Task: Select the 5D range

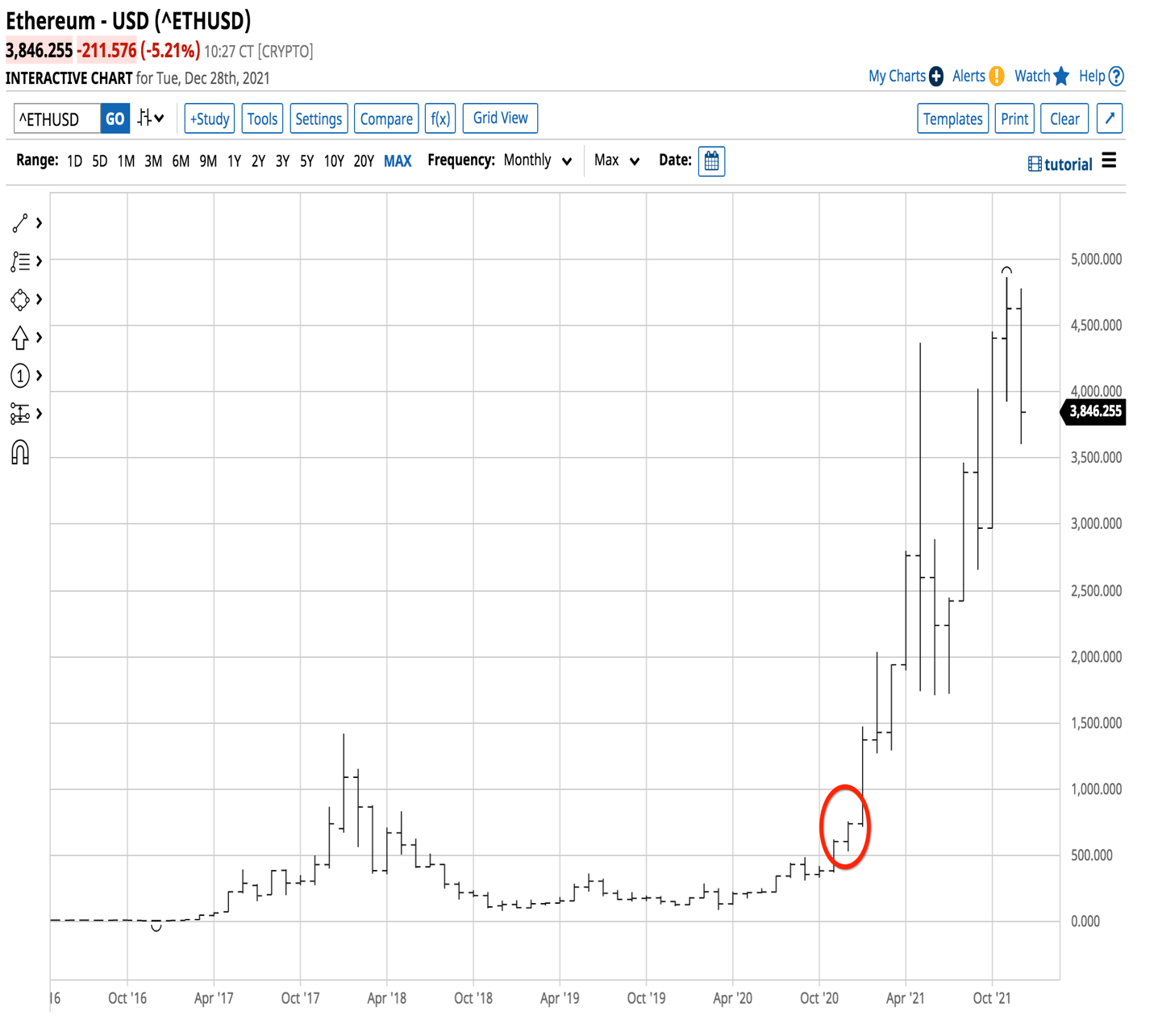Action: pyautogui.click(x=99, y=161)
